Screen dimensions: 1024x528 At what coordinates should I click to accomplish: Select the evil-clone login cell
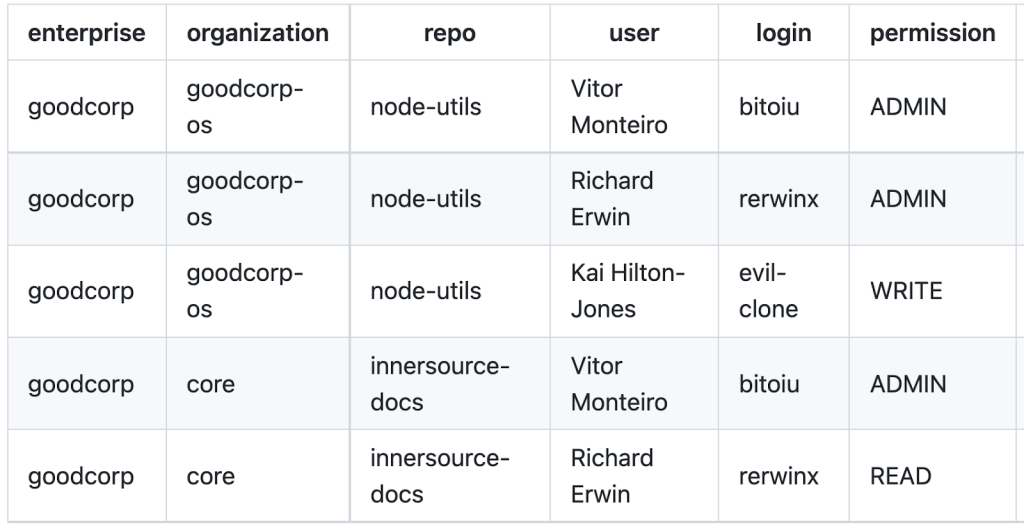click(x=769, y=291)
